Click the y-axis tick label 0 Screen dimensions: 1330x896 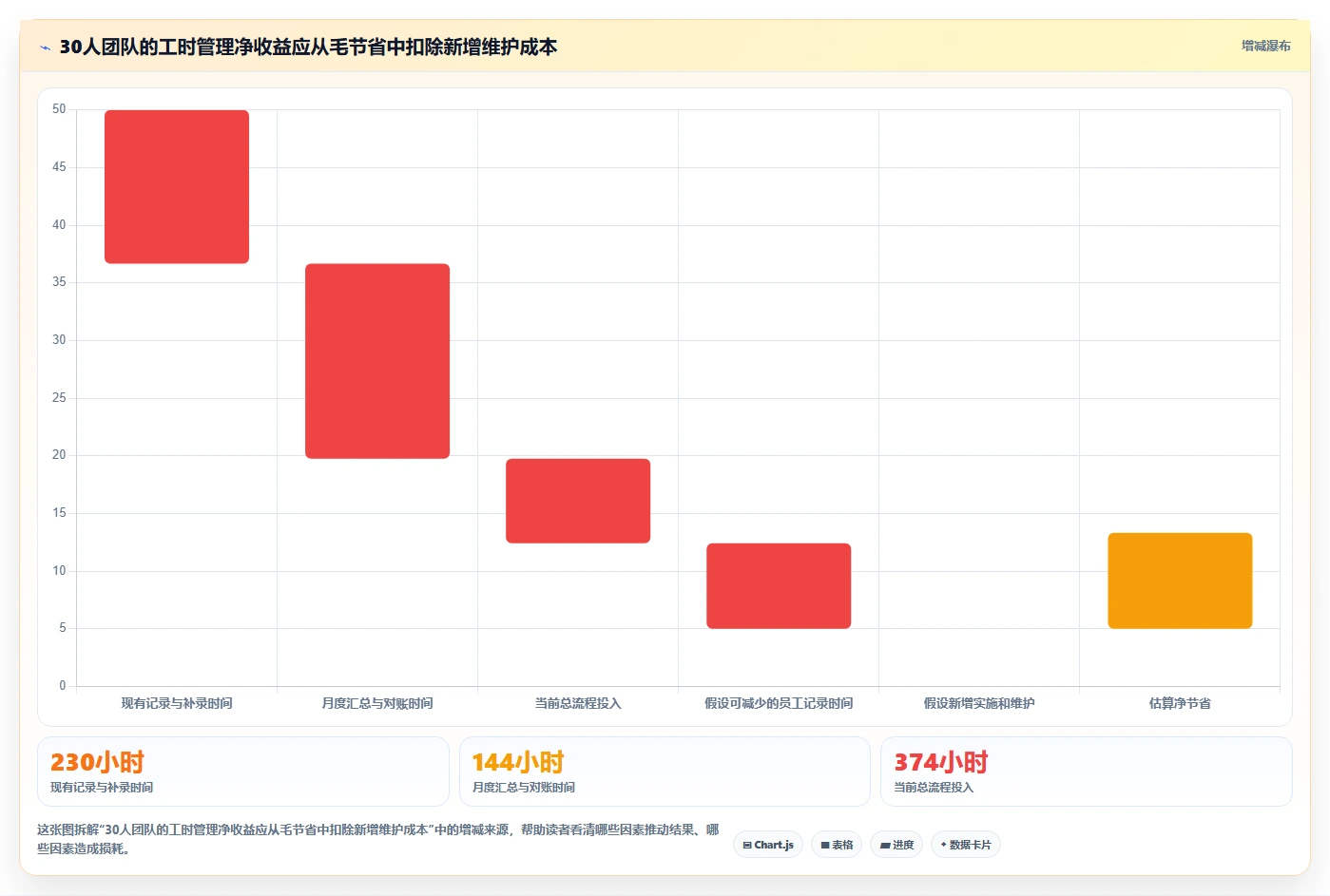tap(63, 685)
